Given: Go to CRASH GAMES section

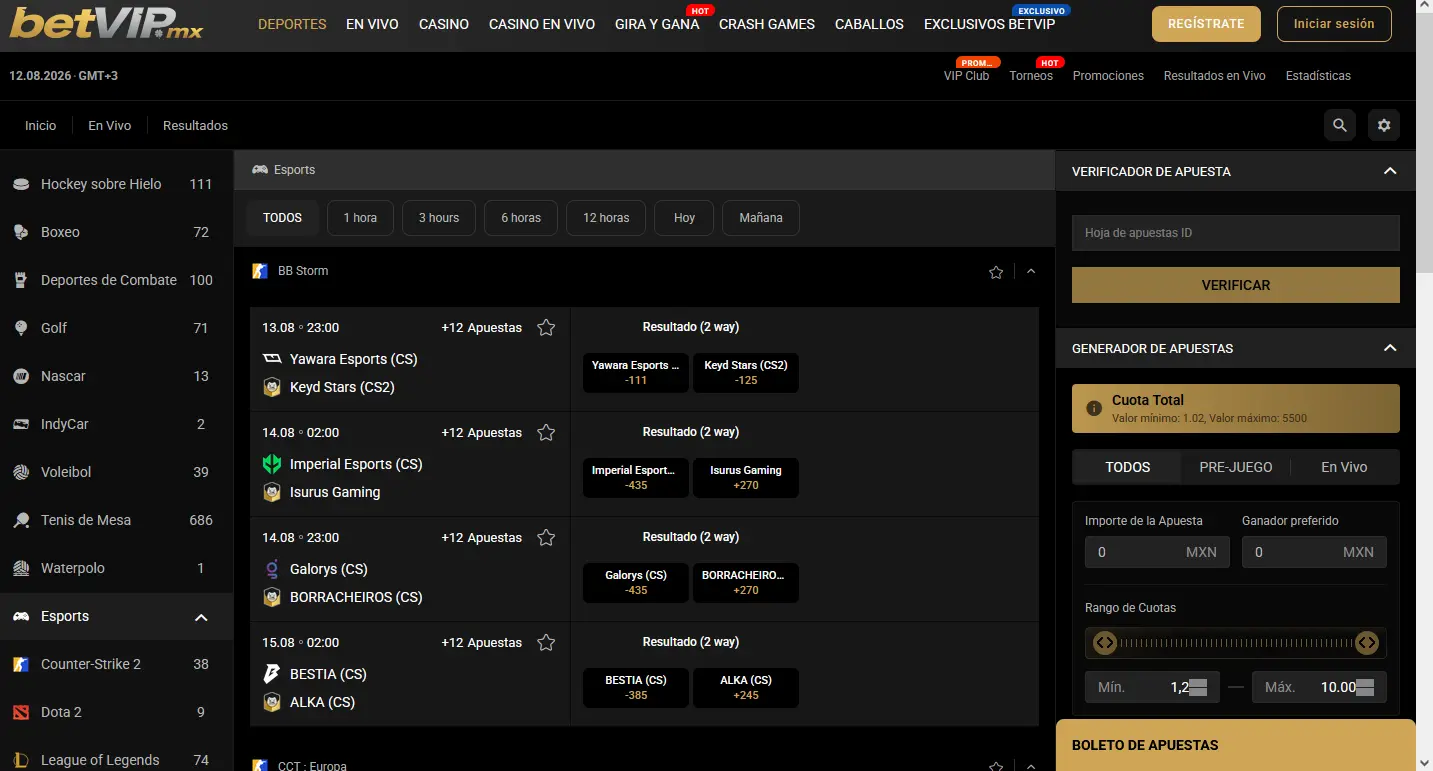Looking at the screenshot, I should coord(767,24).
